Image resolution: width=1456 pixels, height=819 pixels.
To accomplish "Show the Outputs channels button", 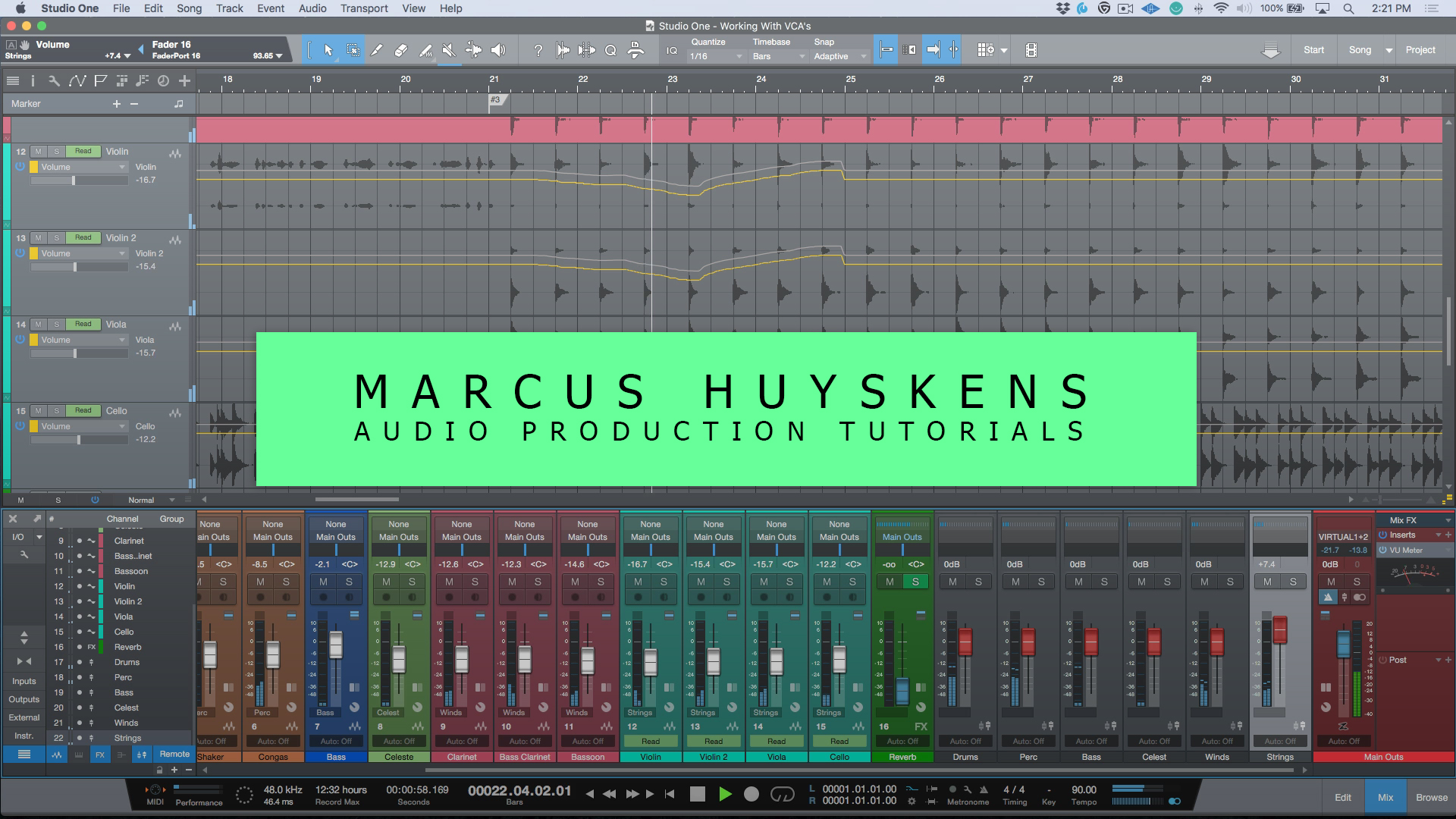I will (24, 700).
